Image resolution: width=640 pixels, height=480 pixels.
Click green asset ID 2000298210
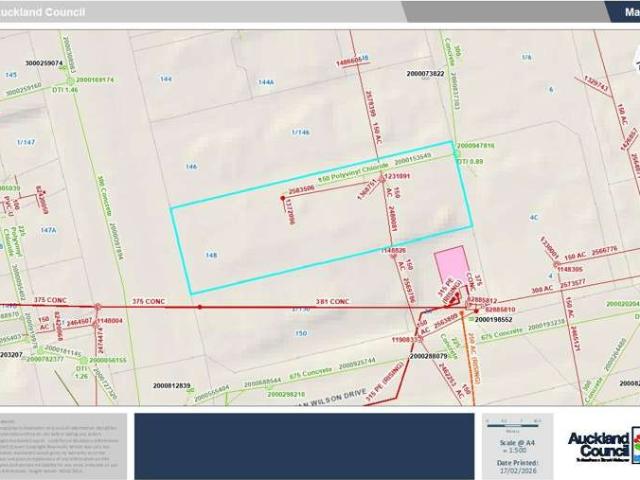point(286,394)
